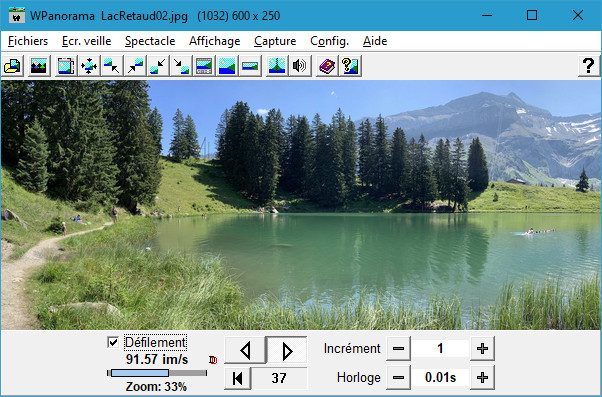Click the Zoom: 33% label
Screen dimensions: 602x397
pos(156,387)
